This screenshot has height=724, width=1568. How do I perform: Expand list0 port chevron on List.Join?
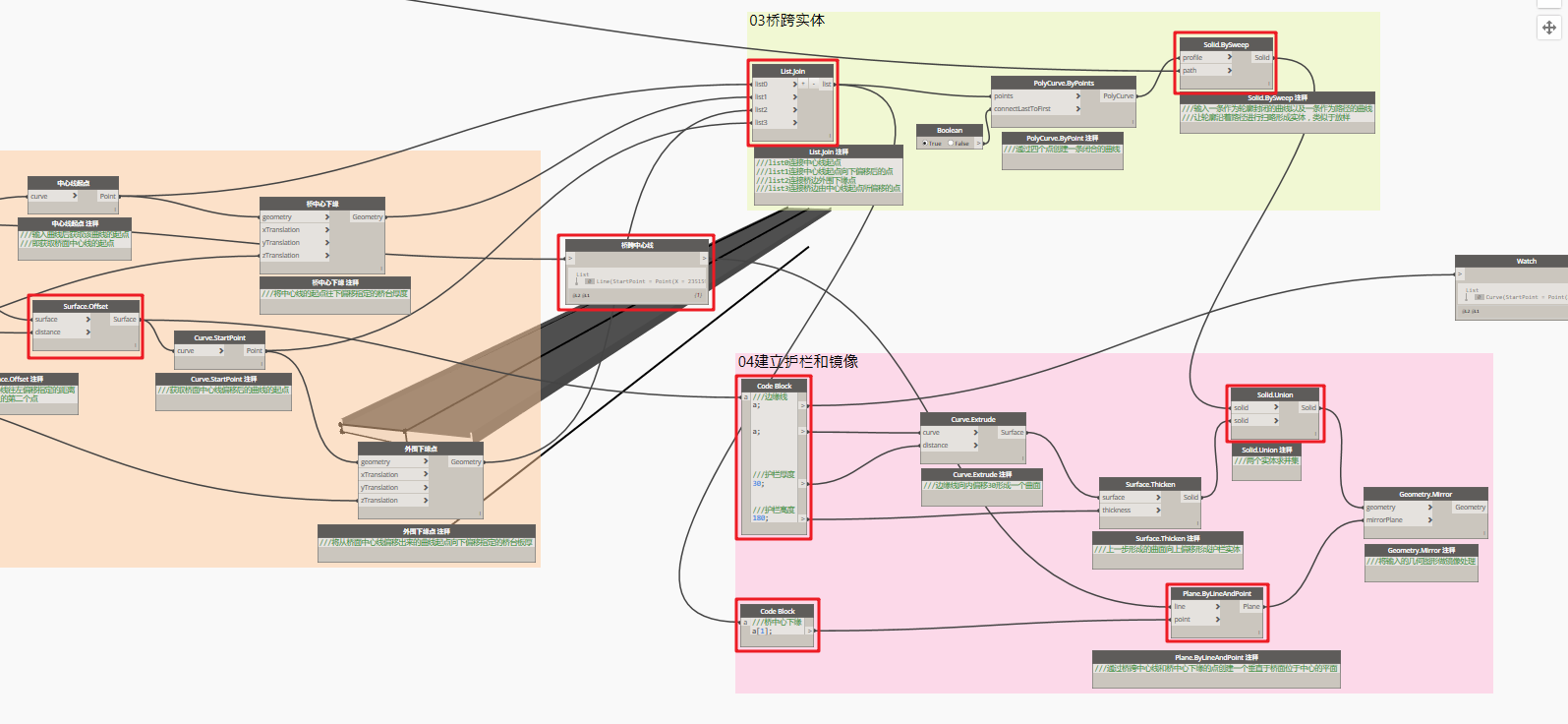[795, 85]
